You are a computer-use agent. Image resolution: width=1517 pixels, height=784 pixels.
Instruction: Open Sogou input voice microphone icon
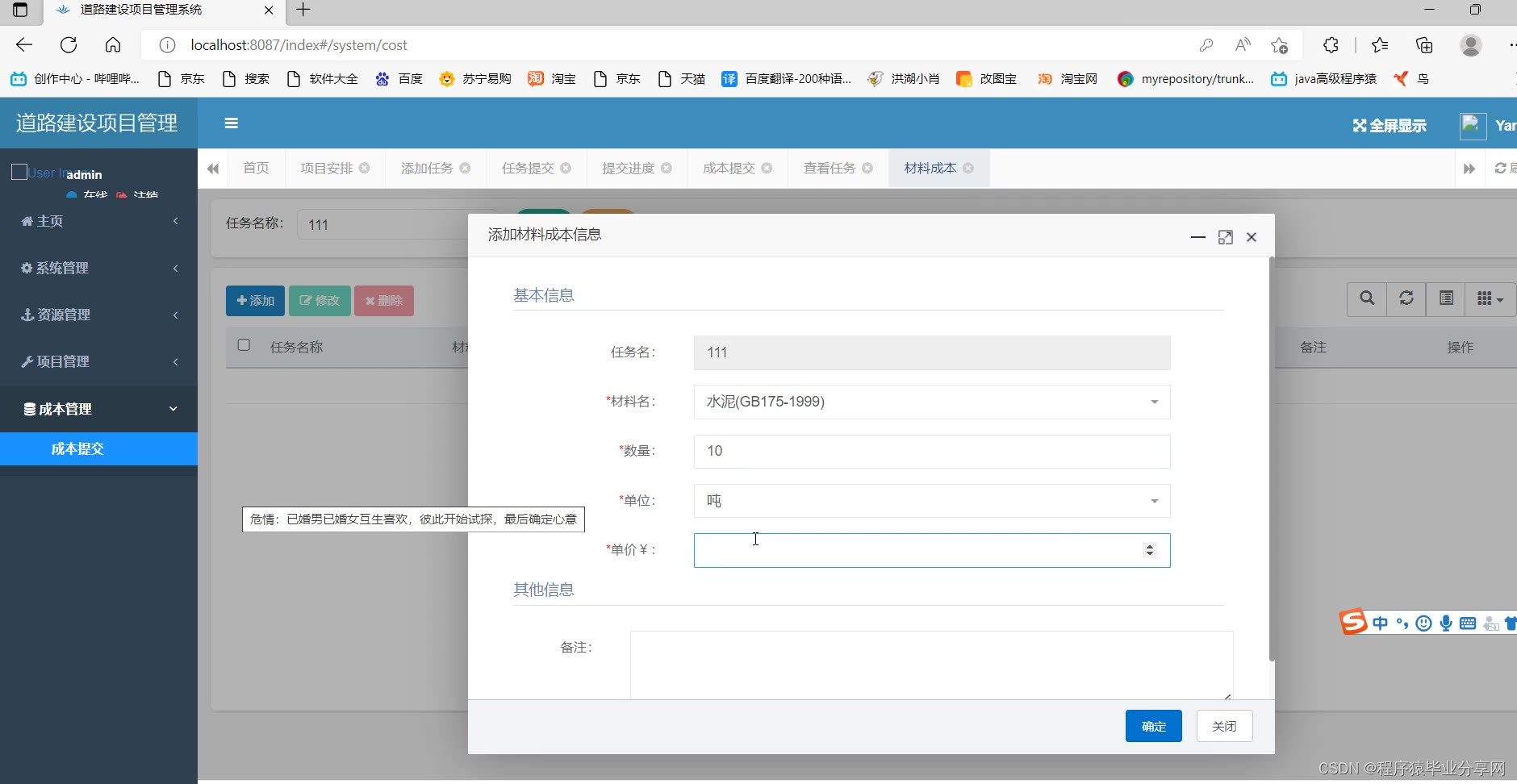click(x=1446, y=623)
